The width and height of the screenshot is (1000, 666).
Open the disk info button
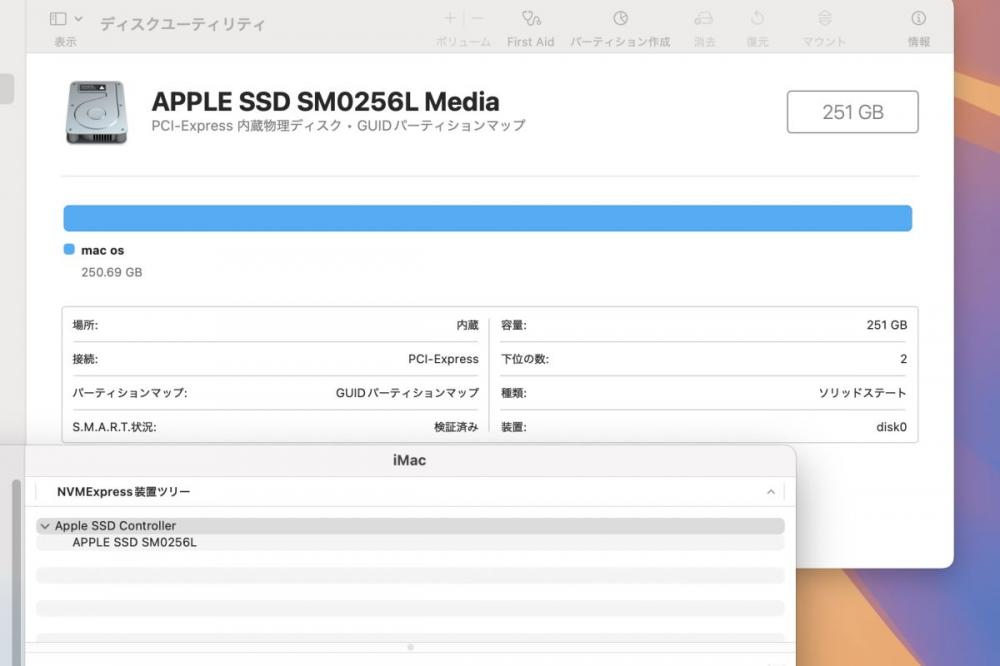tap(918, 18)
